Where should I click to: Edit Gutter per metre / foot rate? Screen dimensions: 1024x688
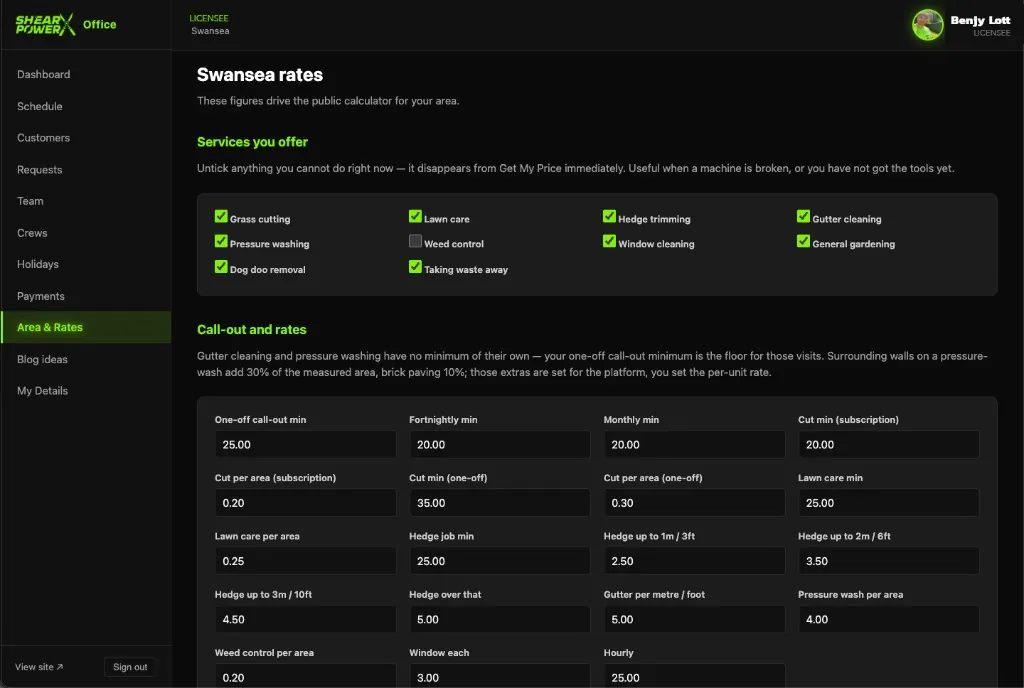point(694,619)
